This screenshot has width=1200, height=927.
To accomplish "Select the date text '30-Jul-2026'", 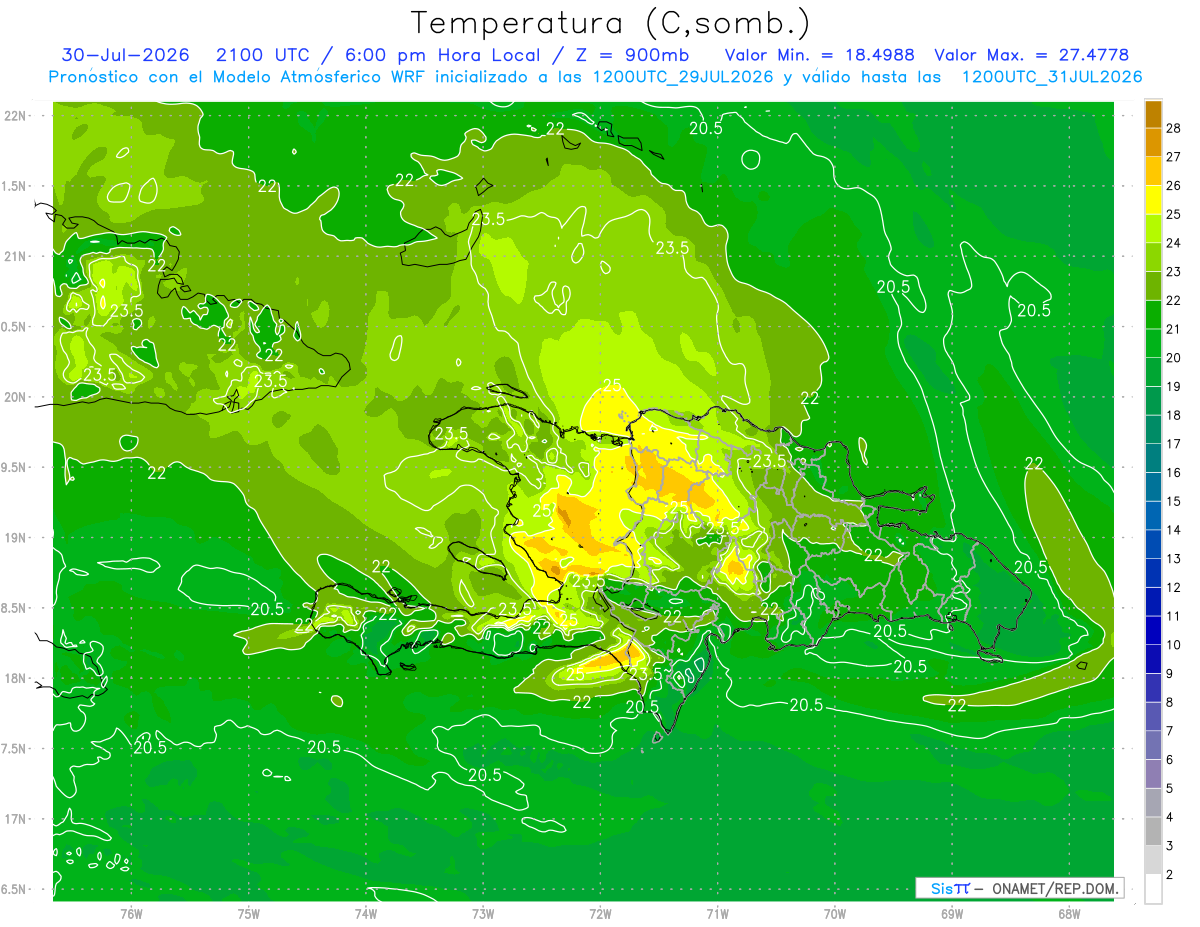I will tap(126, 55).
